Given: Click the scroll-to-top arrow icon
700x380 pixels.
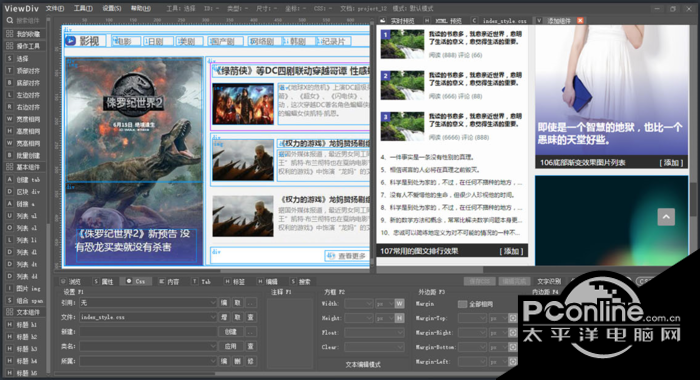Looking at the screenshot, I should tap(666, 217).
